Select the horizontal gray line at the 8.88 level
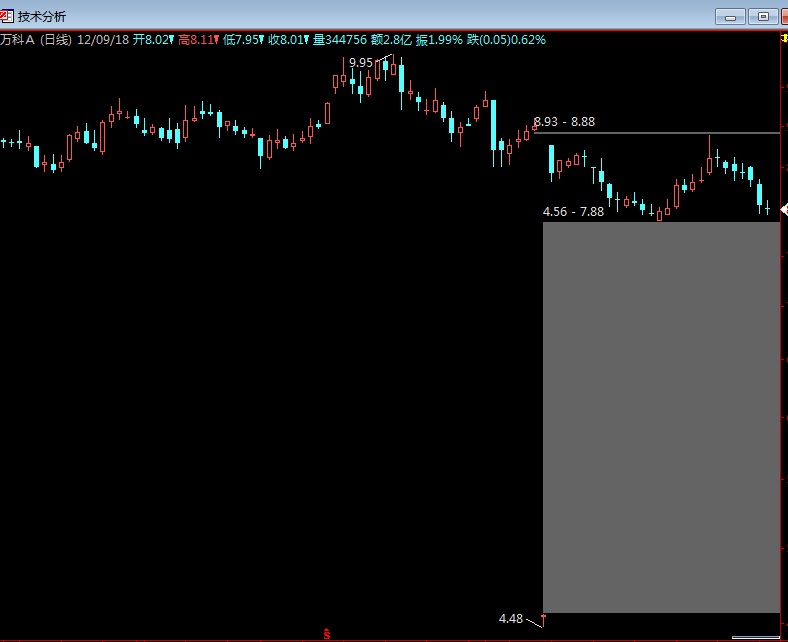788x642 pixels. (656, 133)
